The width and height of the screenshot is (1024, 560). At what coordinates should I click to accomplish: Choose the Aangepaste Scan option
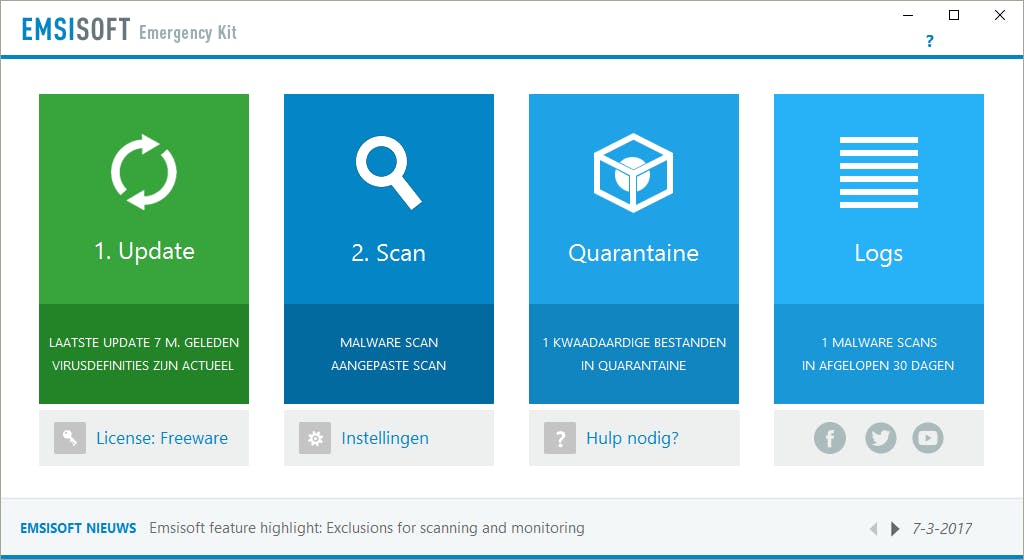(x=389, y=366)
